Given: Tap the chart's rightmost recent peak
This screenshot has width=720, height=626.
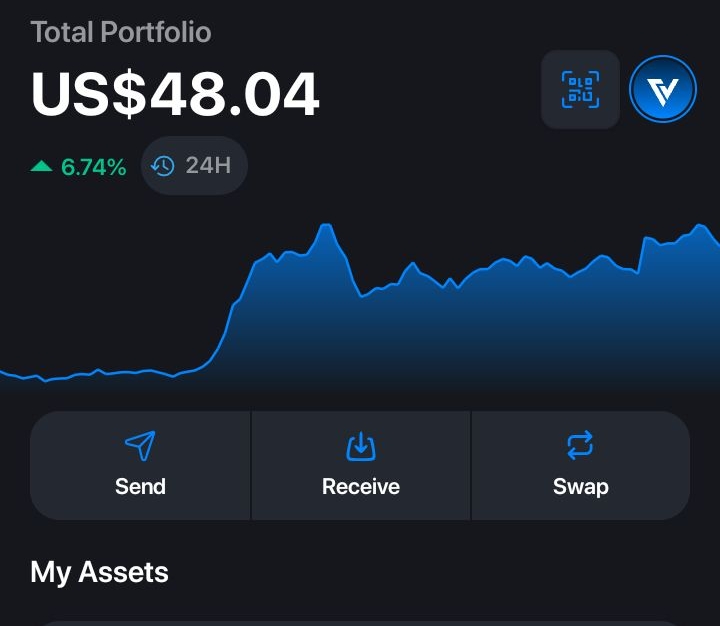Looking at the screenshot, I should click(x=700, y=226).
